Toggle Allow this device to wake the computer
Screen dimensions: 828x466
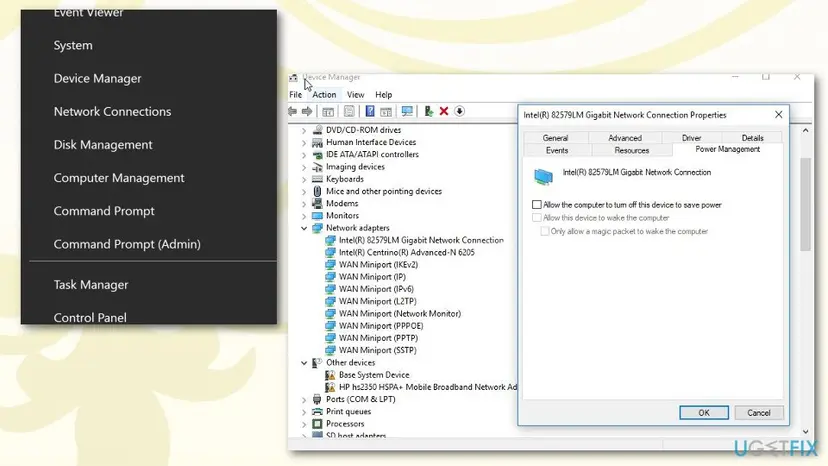pyautogui.click(x=537, y=218)
